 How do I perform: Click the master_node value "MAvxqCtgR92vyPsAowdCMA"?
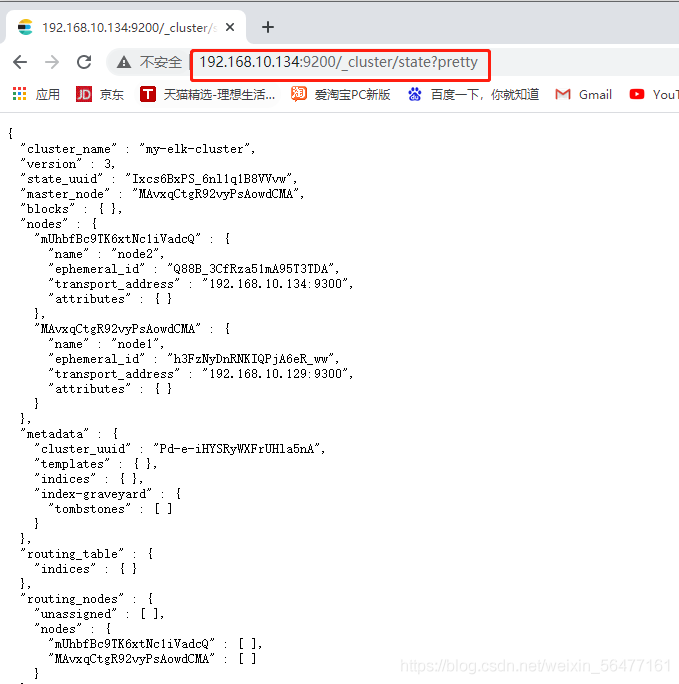(216, 194)
